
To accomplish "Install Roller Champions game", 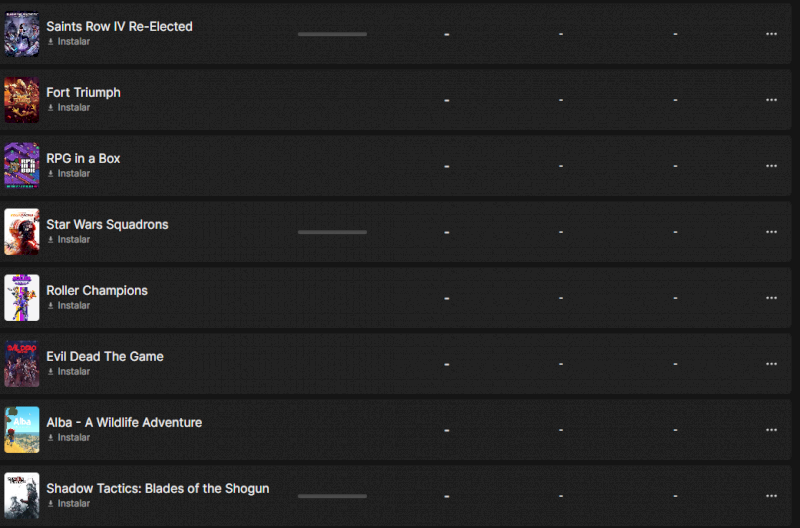I will (x=68, y=306).
